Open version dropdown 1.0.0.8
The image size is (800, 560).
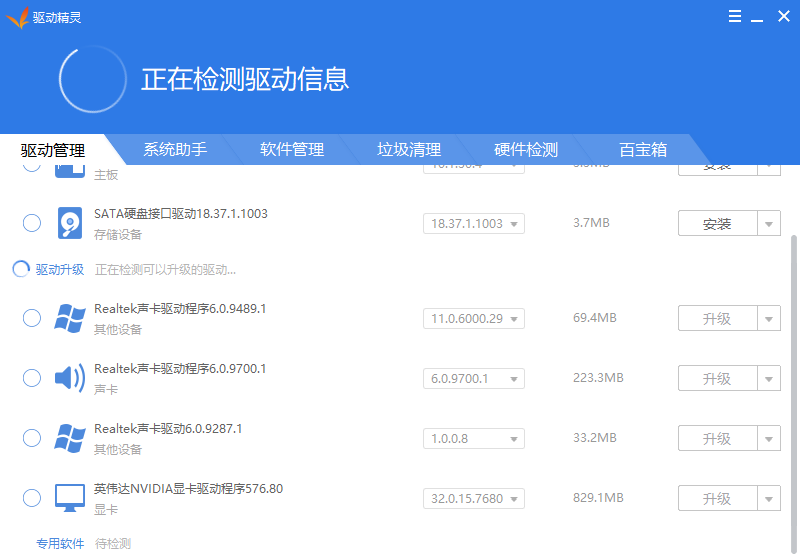(x=473, y=439)
